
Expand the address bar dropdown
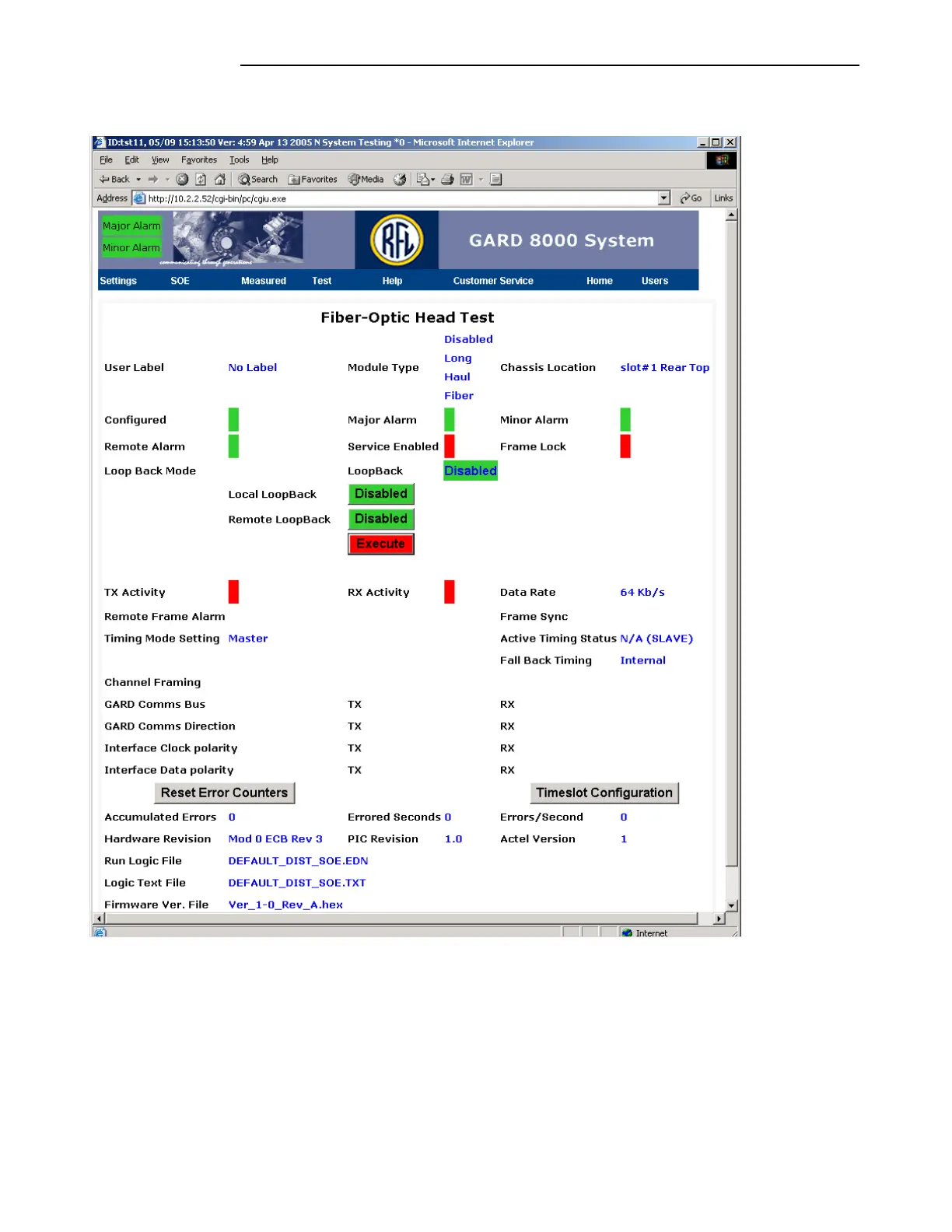point(664,198)
